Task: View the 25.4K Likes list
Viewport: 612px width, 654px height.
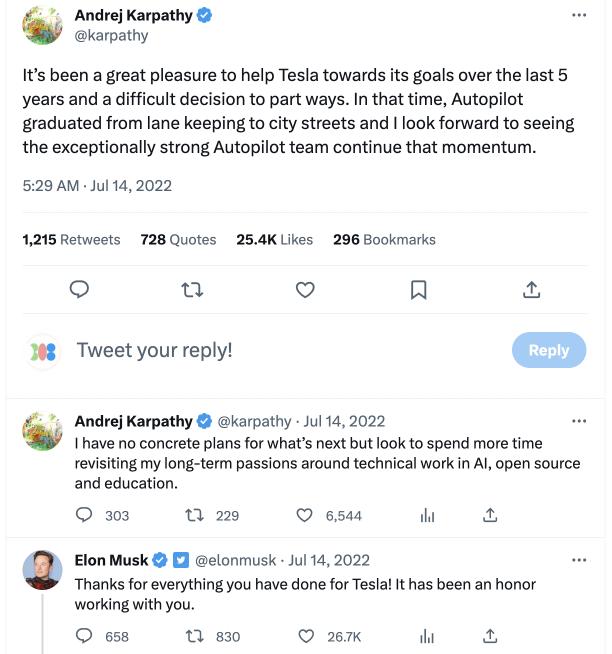Action: [x=274, y=240]
